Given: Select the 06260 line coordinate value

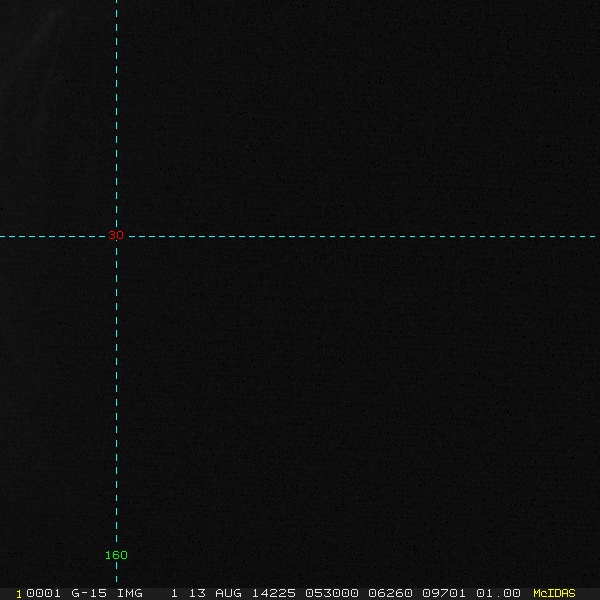Looking at the screenshot, I should pyautogui.click(x=391, y=593).
